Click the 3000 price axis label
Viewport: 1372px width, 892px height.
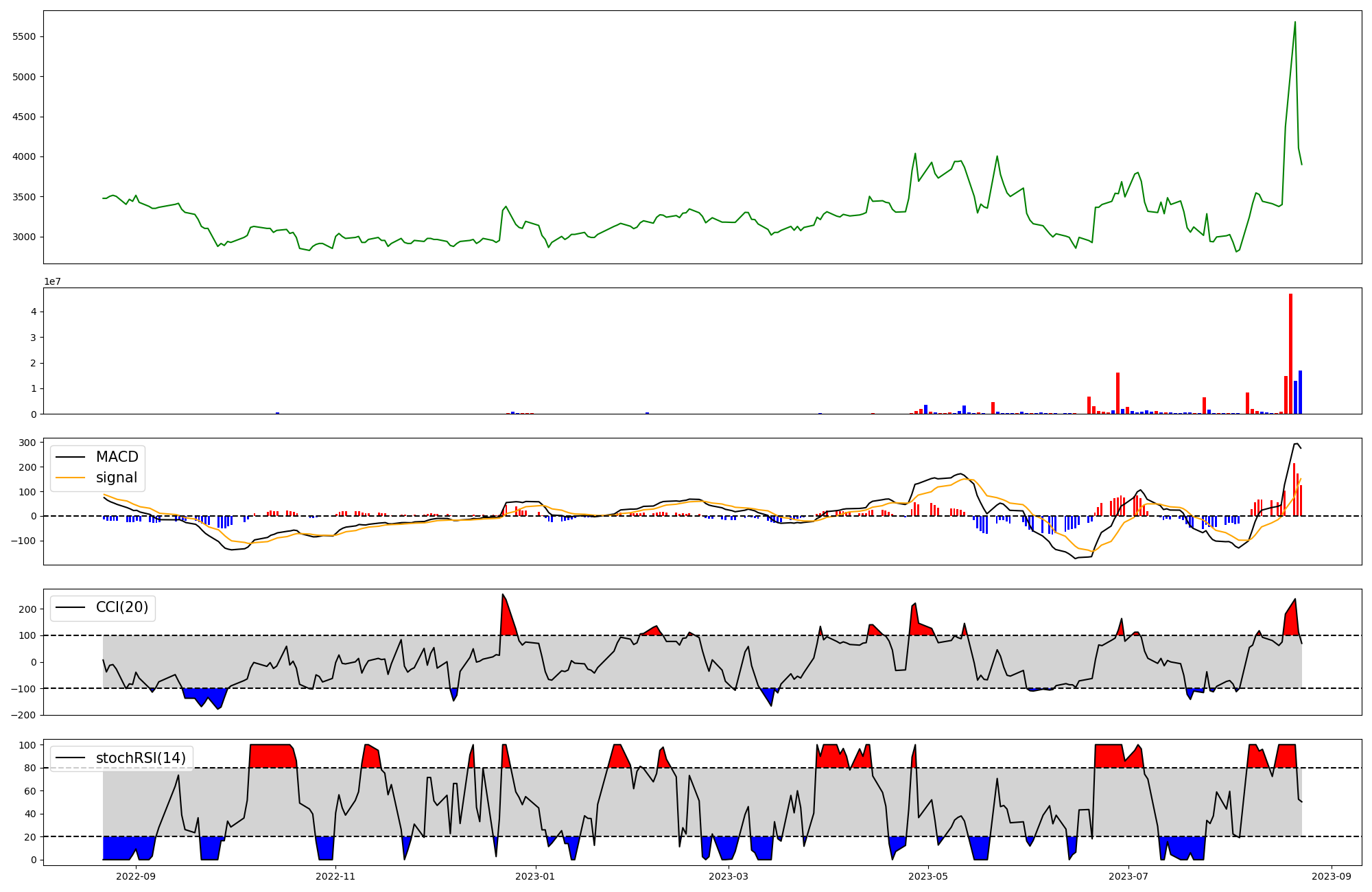[25, 237]
